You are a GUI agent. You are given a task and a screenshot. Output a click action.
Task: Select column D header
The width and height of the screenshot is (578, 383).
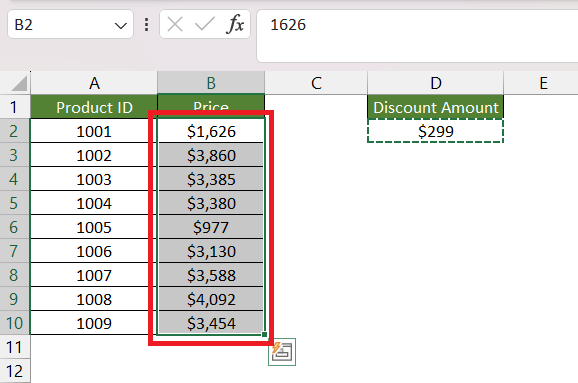coord(435,83)
